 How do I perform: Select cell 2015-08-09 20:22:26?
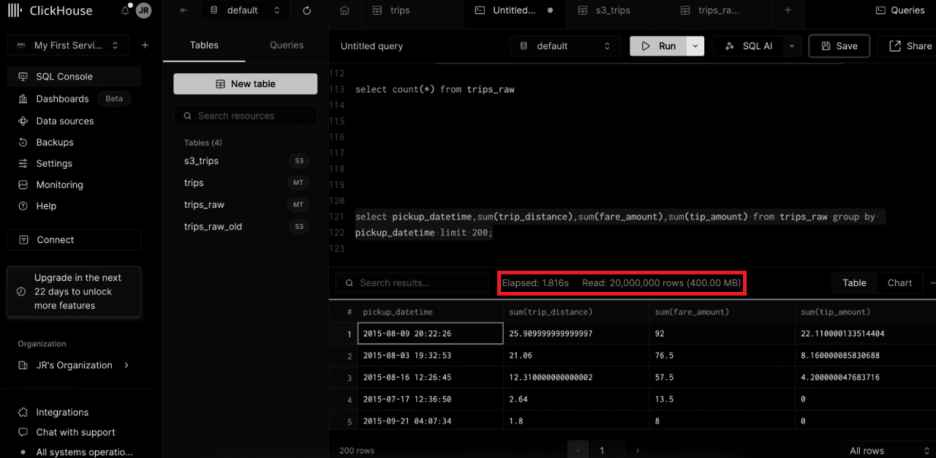430,334
